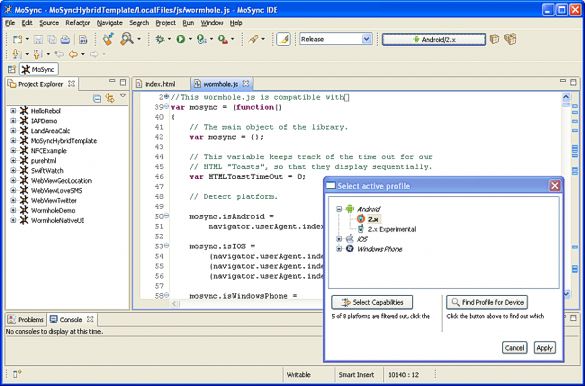Open the Project menu
This screenshot has width=585, height=386.
[x=166, y=23]
